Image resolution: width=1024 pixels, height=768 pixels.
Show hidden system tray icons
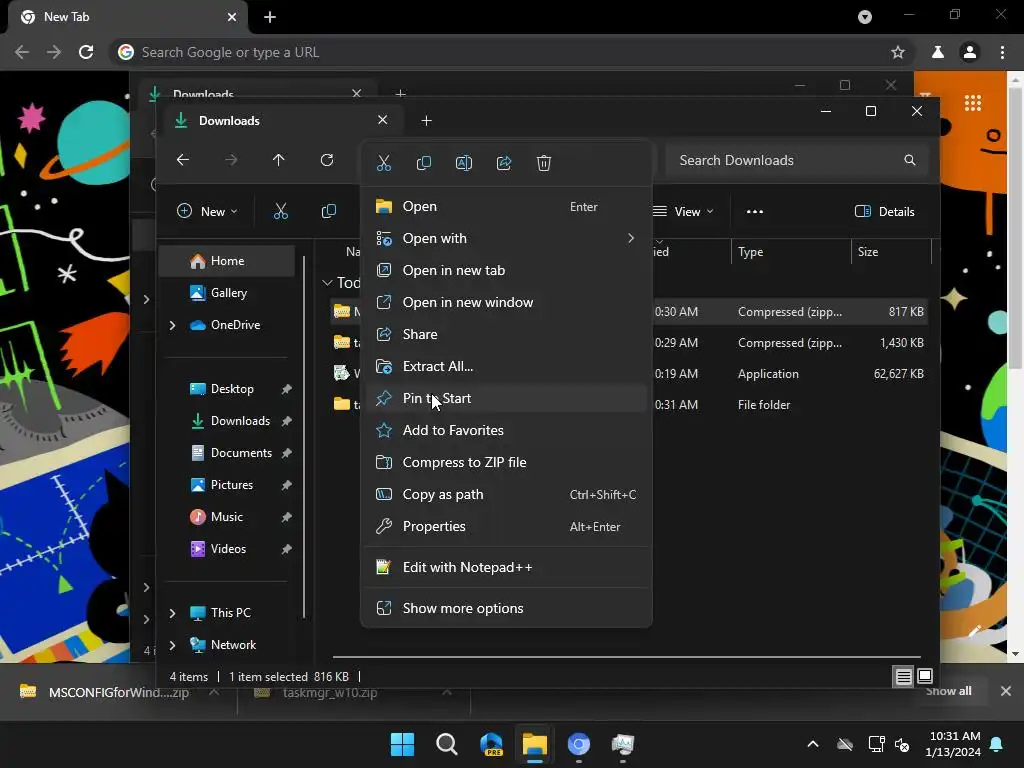click(813, 744)
